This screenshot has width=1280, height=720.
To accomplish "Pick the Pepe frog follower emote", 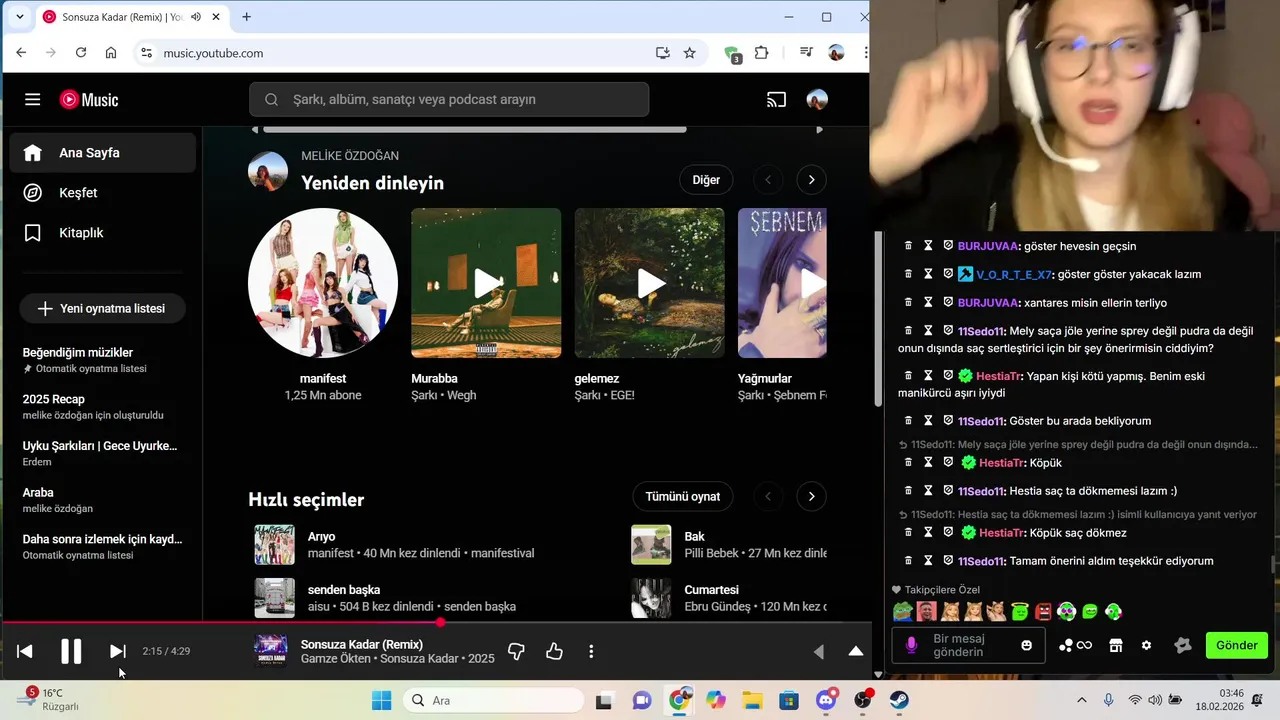I will click(x=903, y=611).
